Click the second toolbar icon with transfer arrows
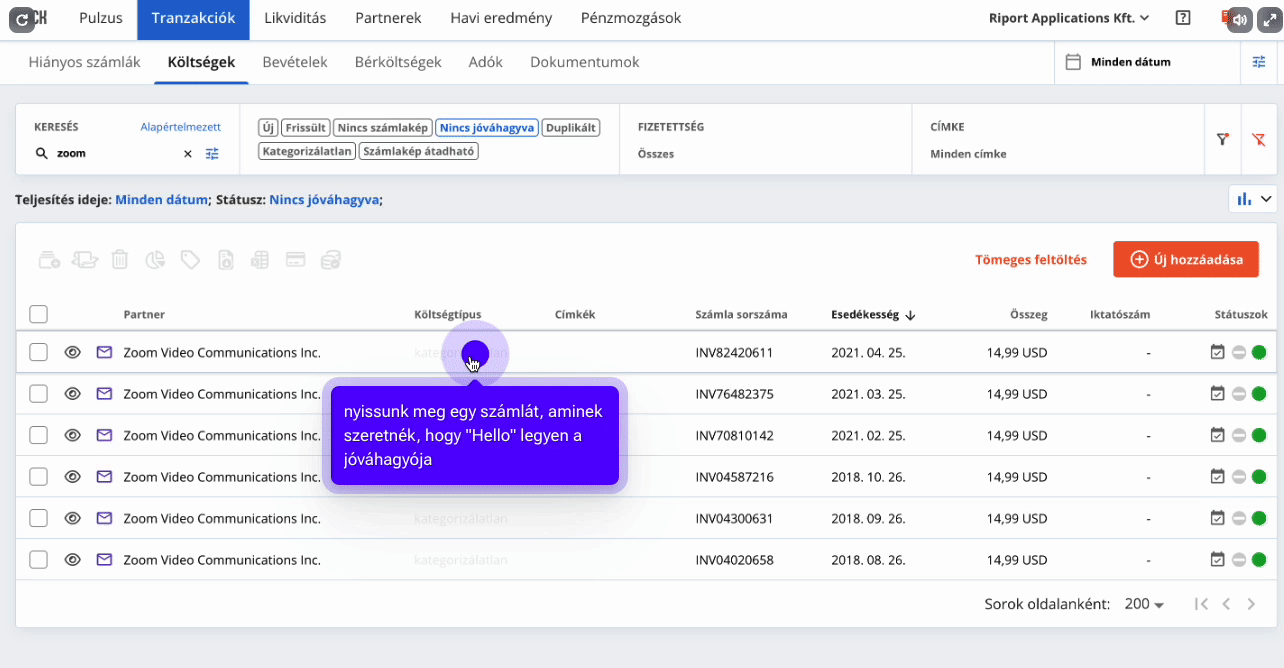The width and height of the screenshot is (1284, 668). point(86,260)
